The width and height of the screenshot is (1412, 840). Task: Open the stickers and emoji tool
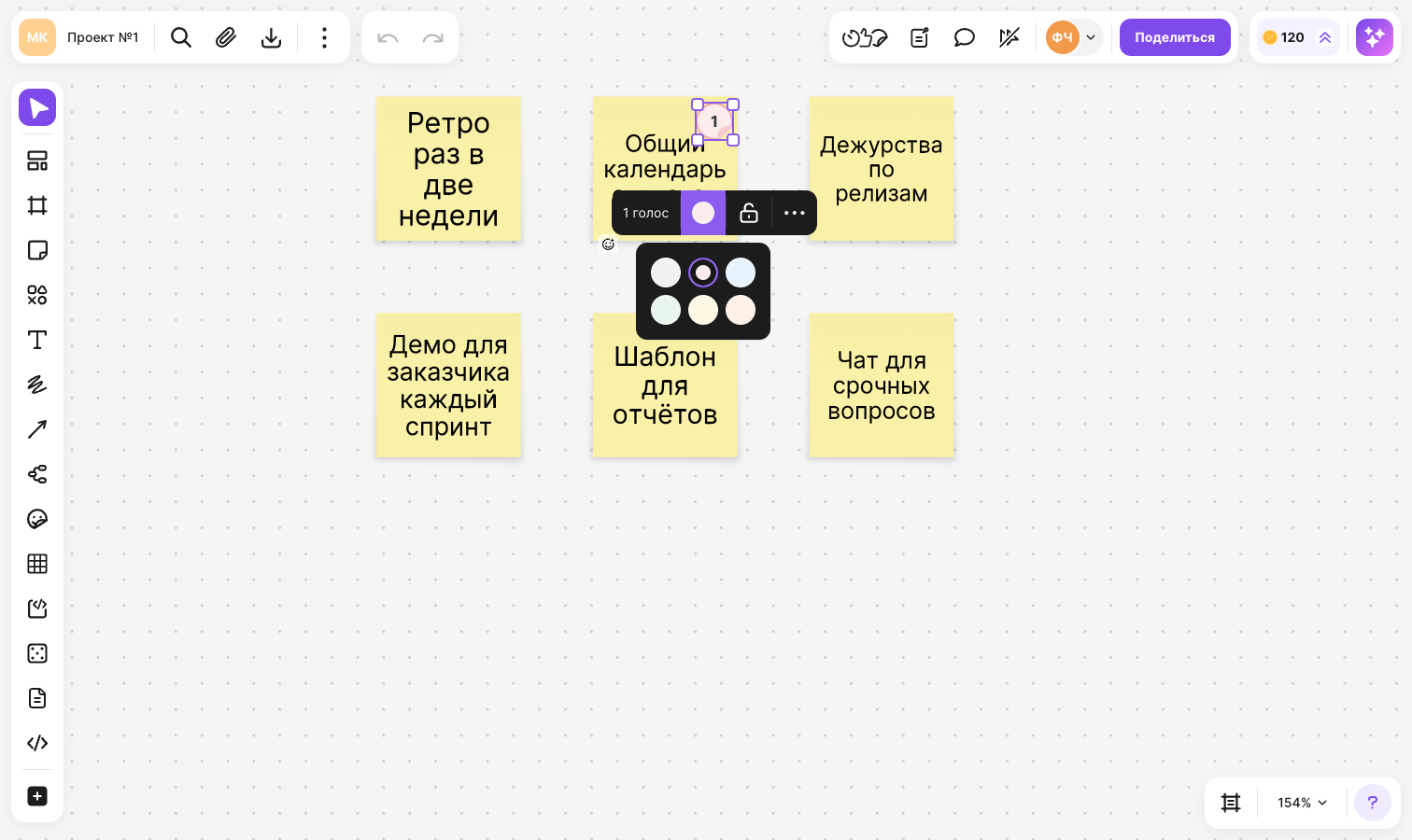(37, 519)
